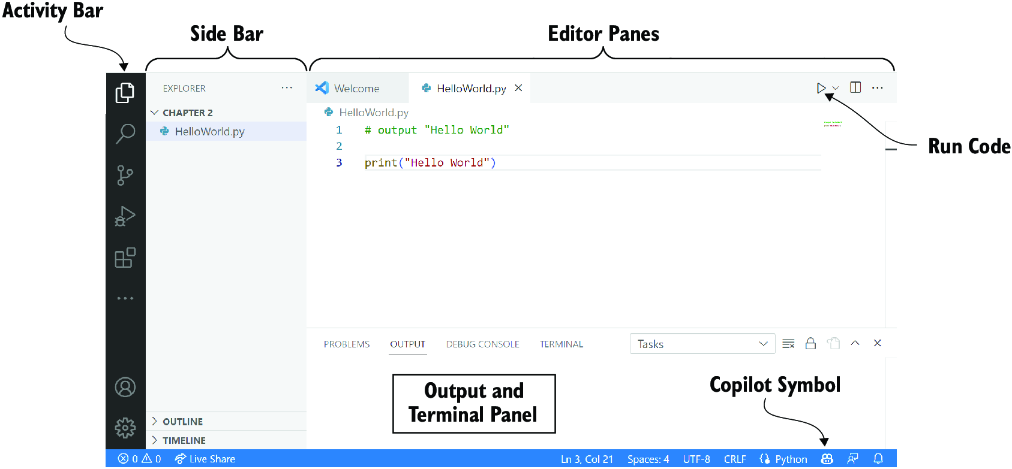The height and width of the screenshot is (469, 1012).
Task: Click the editor minimap preview
Action: (833, 123)
